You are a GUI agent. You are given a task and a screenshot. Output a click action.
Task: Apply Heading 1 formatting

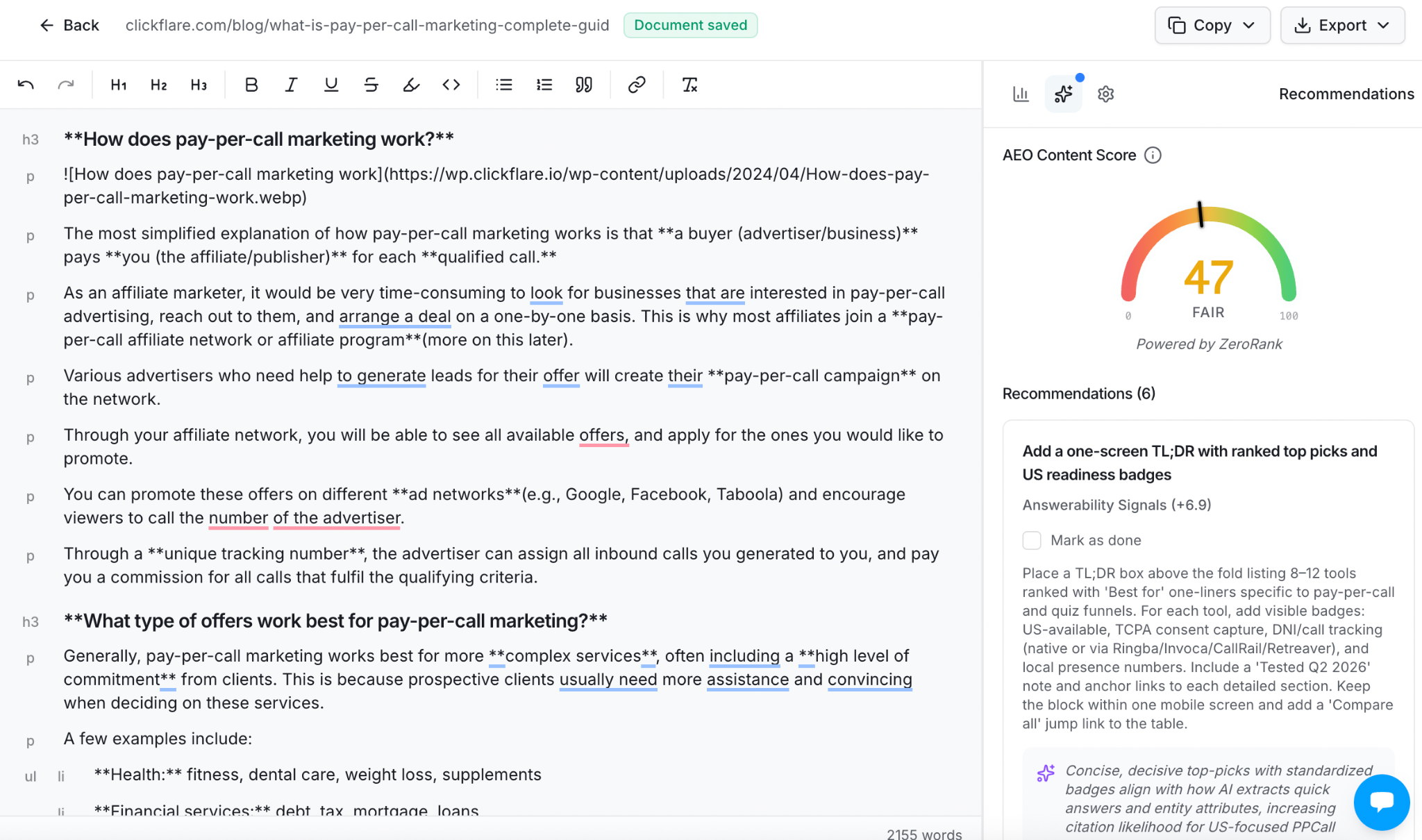click(x=119, y=85)
